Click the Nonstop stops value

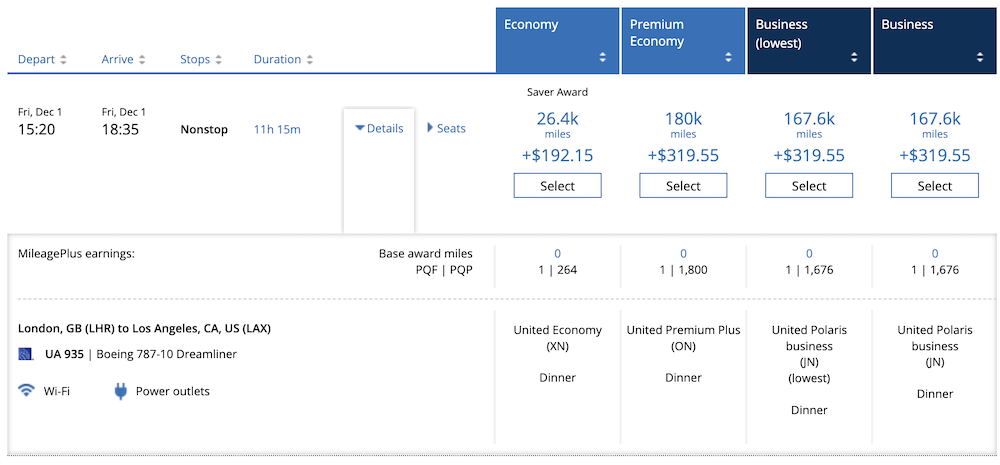pyautogui.click(x=204, y=129)
